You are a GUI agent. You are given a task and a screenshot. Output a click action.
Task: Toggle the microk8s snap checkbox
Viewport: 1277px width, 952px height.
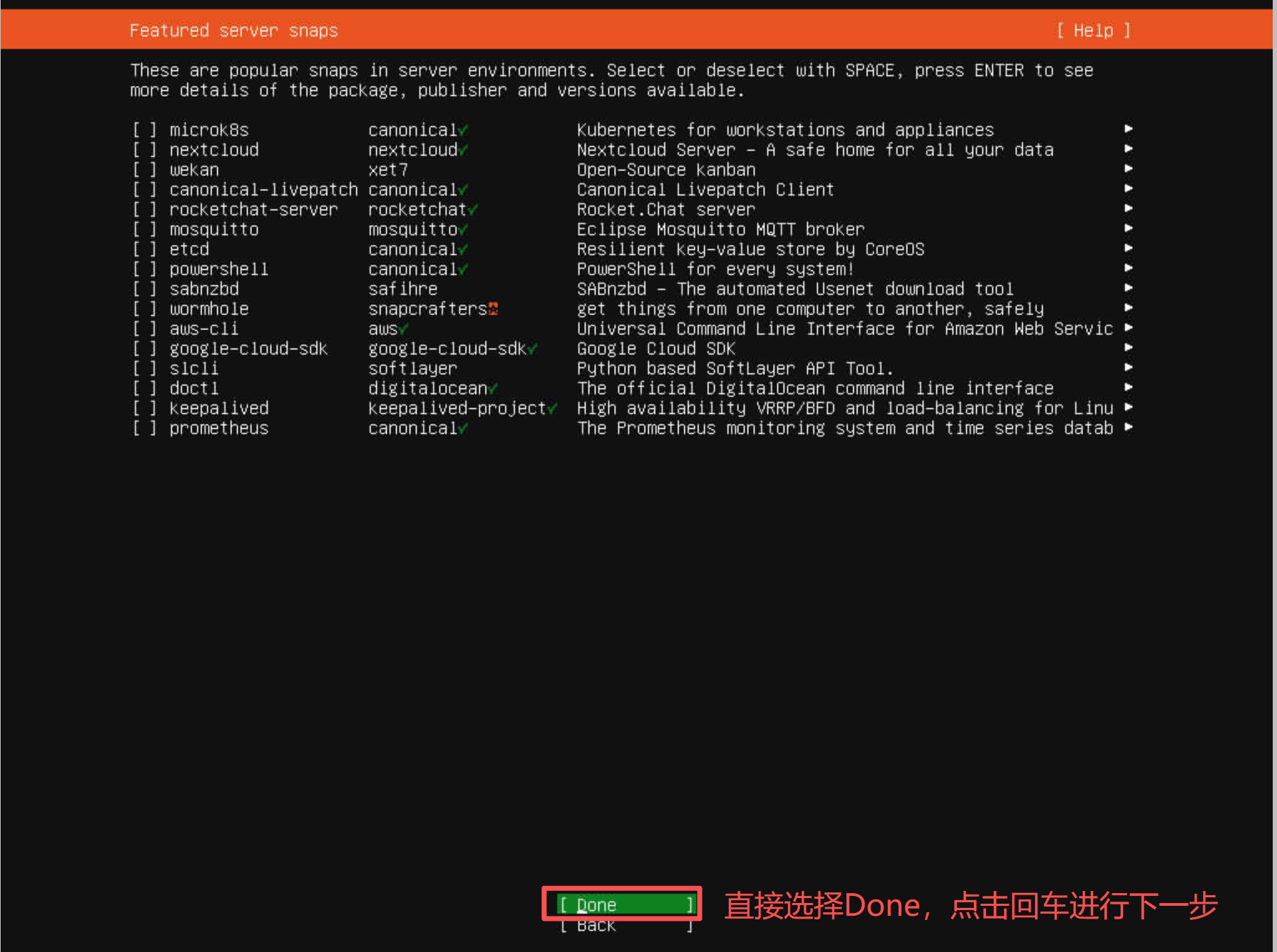click(144, 130)
